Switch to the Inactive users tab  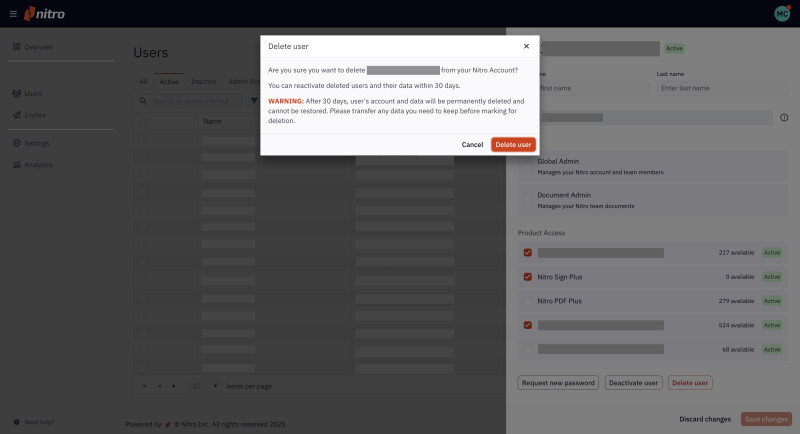(204, 82)
